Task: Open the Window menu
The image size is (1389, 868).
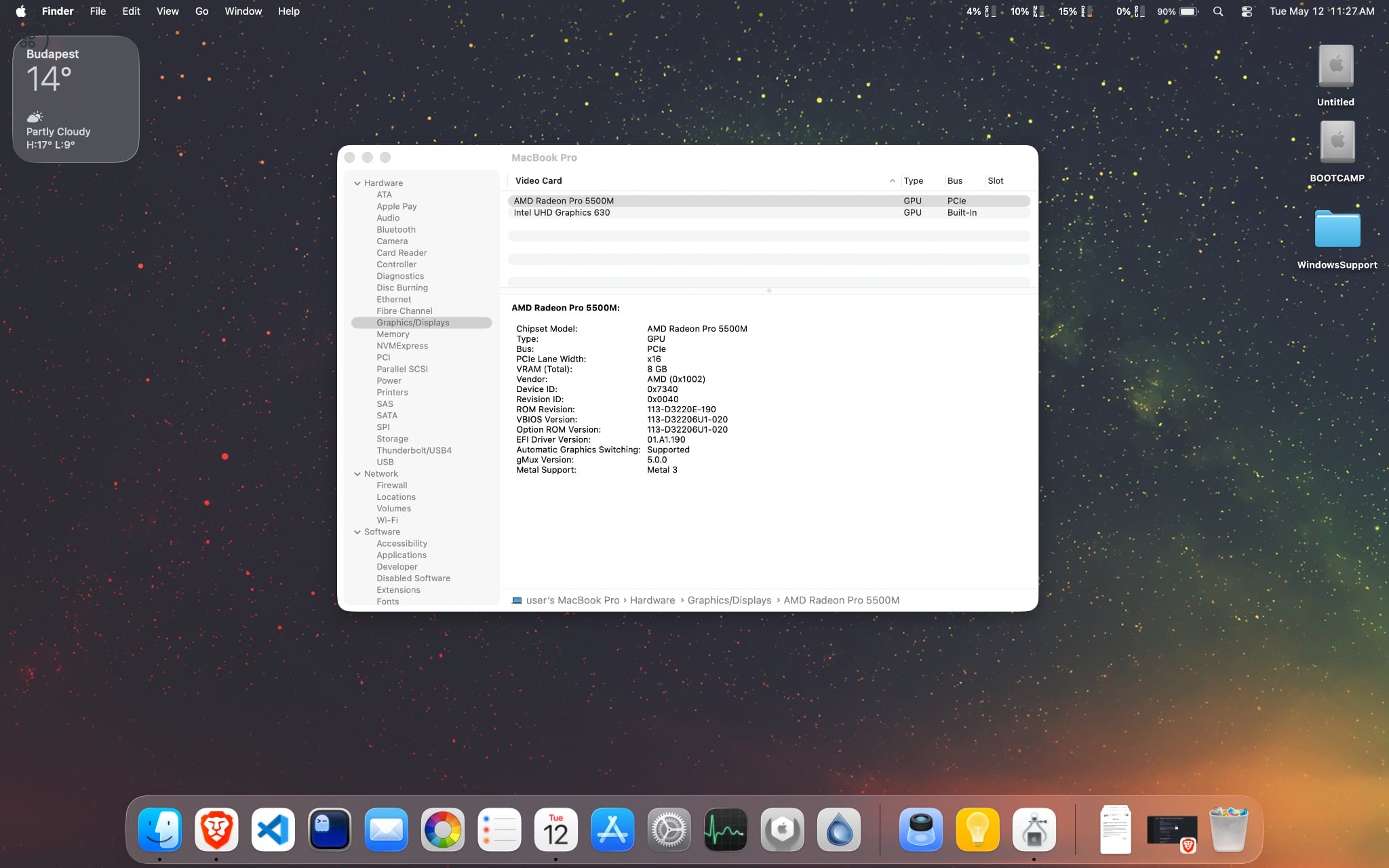Action: pyautogui.click(x=243, y=11)
